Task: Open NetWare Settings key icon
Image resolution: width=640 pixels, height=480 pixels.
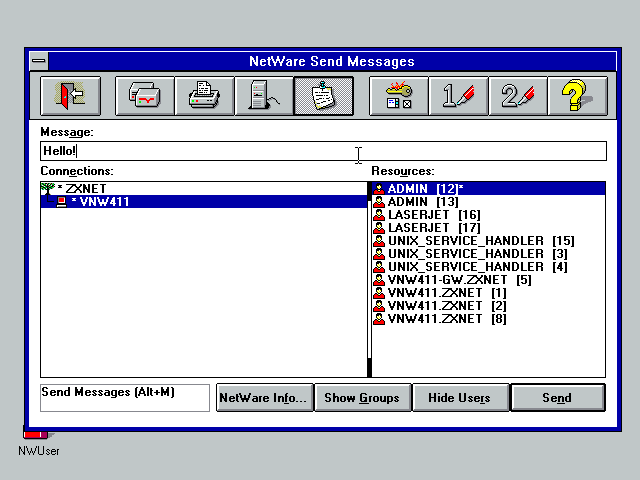Action: [x=399, y=96]
